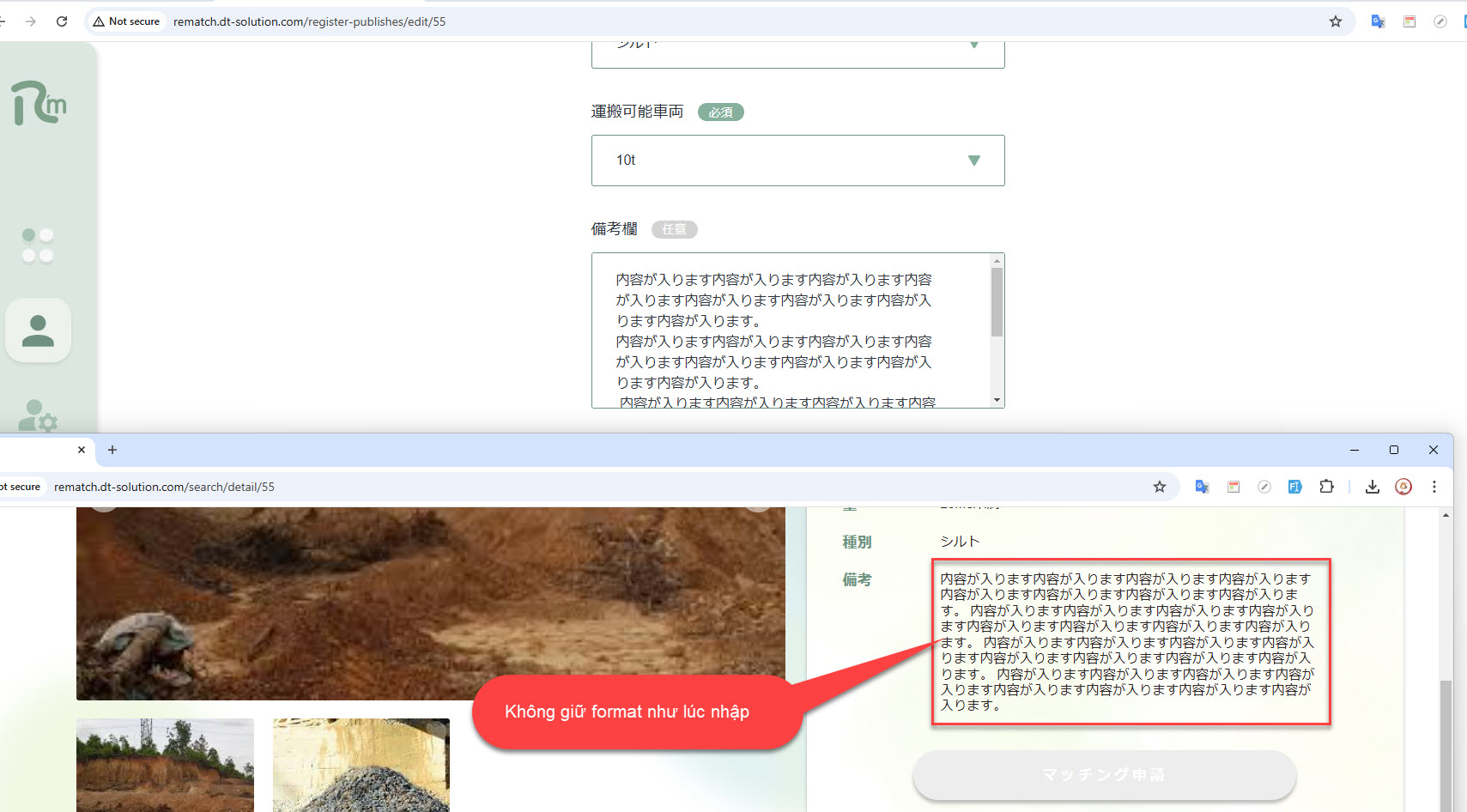Close the current tab in lower window
The height and width of the screenshot is (812, 1467).
(x=82, y=450)
